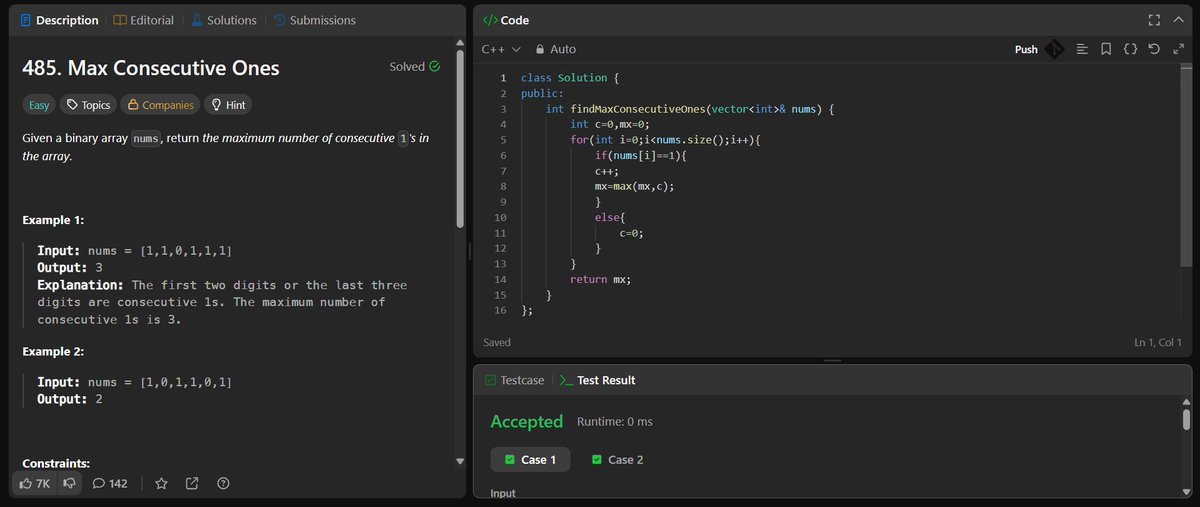
Task: Click the 'c=0;' code line
Action: point(630,233)
